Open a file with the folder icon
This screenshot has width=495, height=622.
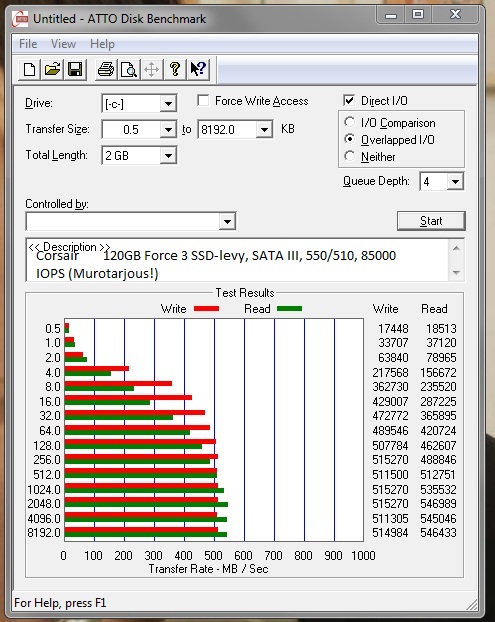(52, 70)
